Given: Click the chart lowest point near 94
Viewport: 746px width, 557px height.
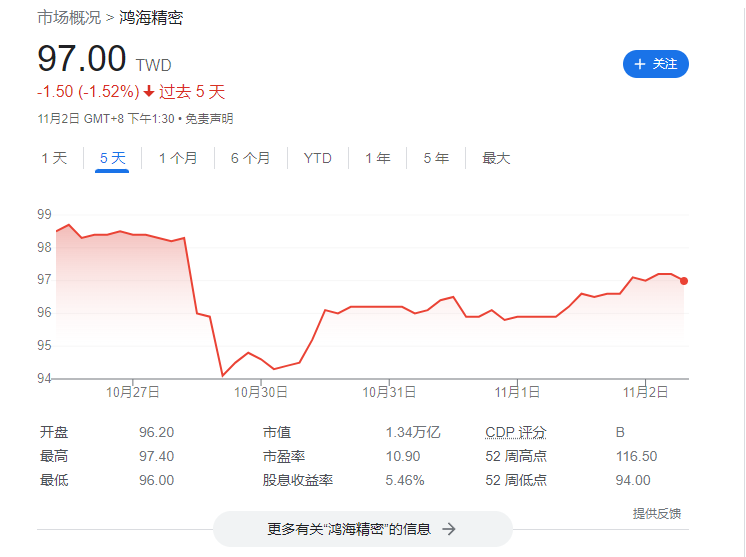Looking at the screenshot, I should tap(222, 376).
